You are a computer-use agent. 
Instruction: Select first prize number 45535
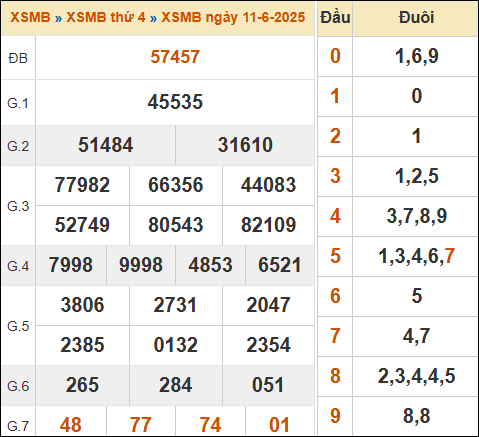[175, 102]
